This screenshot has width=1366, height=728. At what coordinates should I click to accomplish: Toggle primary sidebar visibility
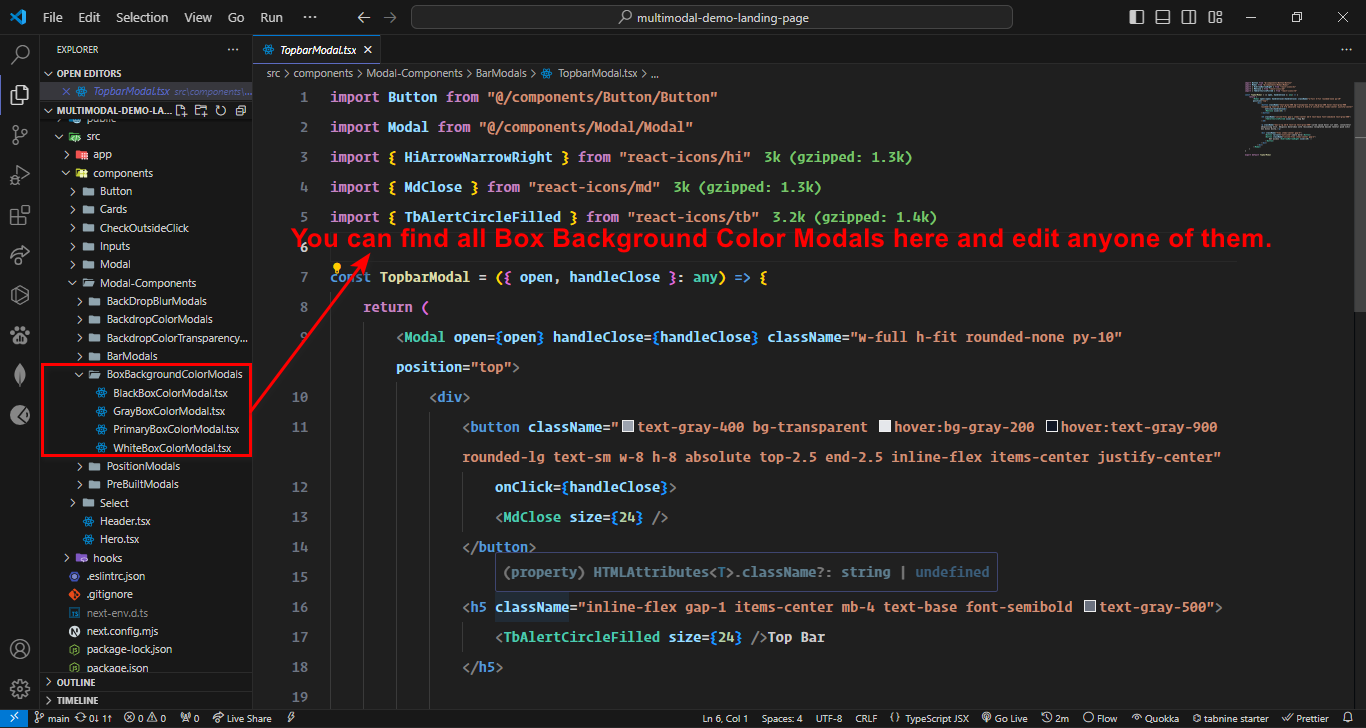pyautogui.click(x=1136, y=17)
